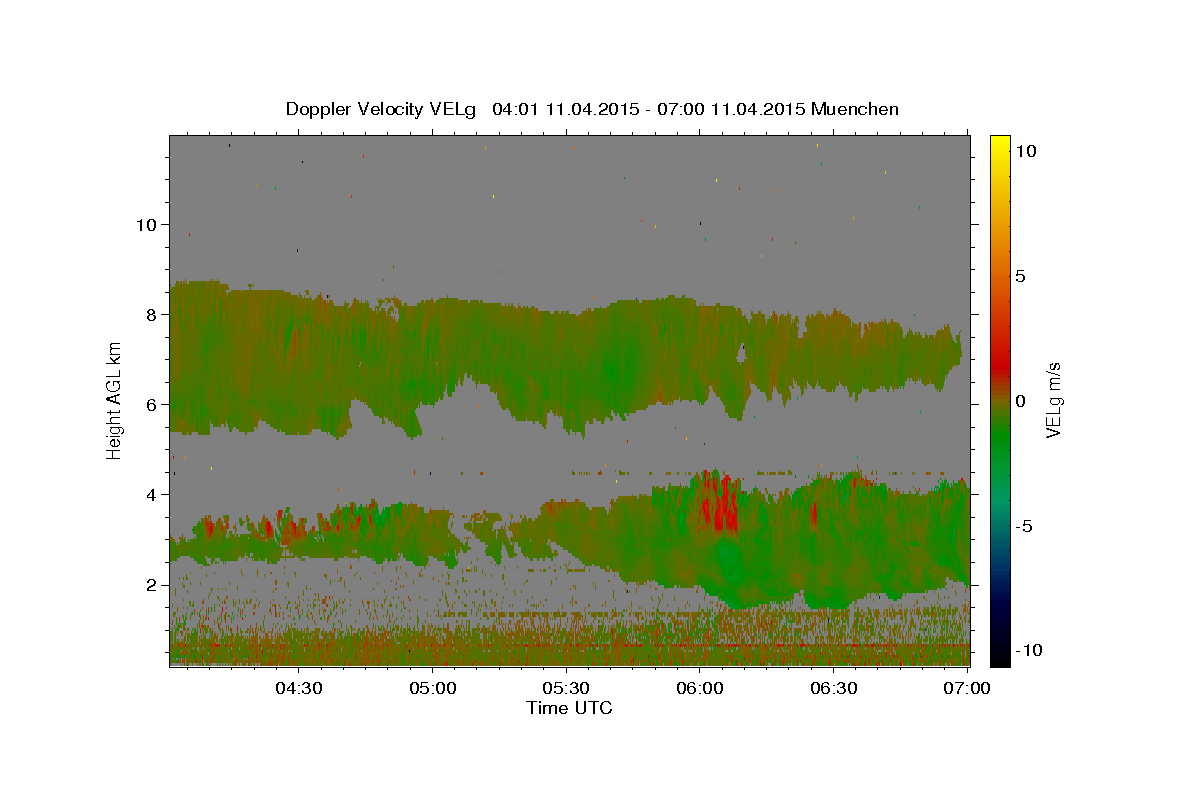This screenshot has height=800, width=1200.
Task: Click the height axis label 10
Action: click(145, 224)
